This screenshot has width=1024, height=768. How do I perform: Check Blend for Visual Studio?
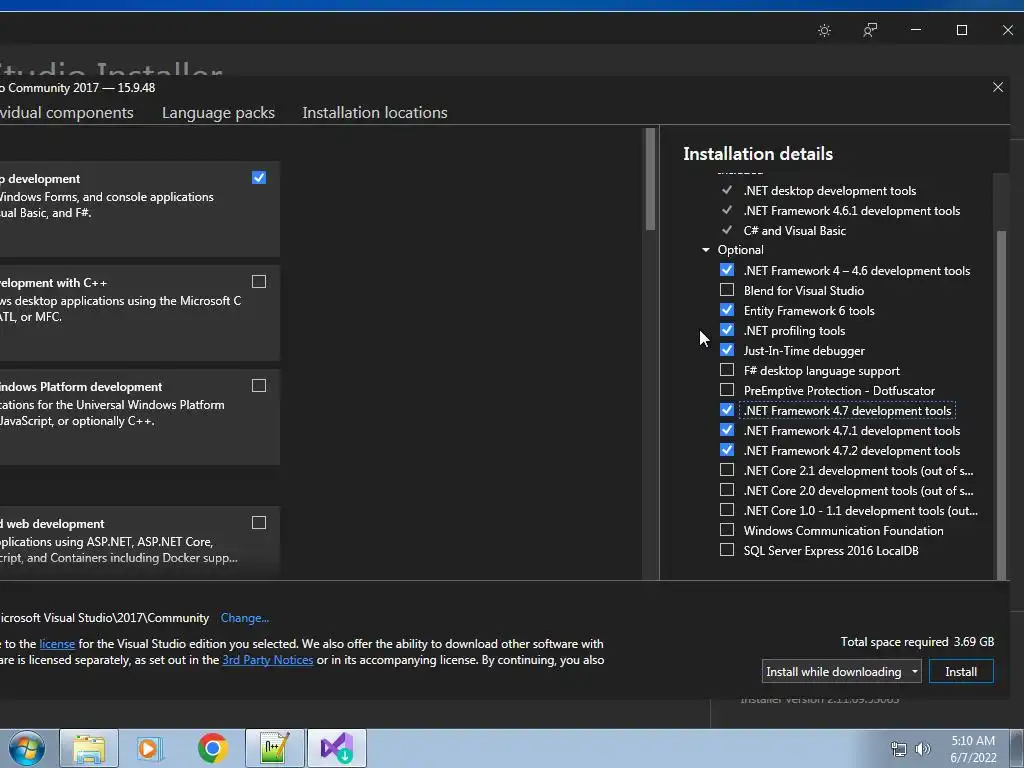[x=727, y=289]
